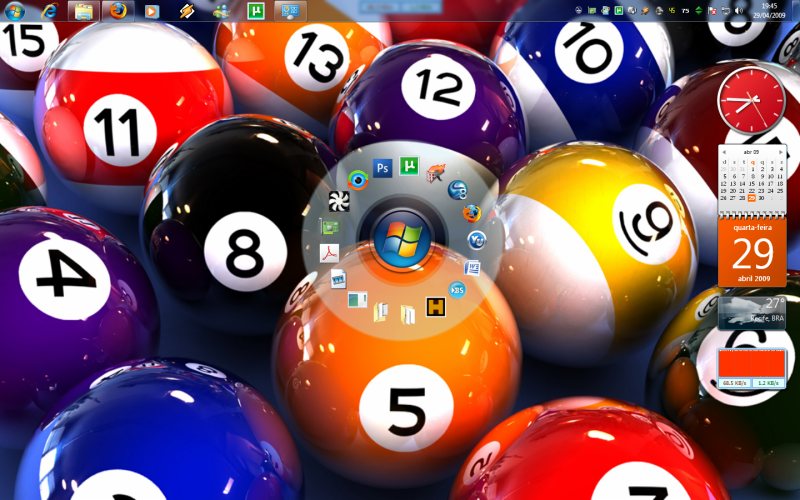Click the graphics card tray icon
This screenshot has height=500, width=800.
pos(592,10)
